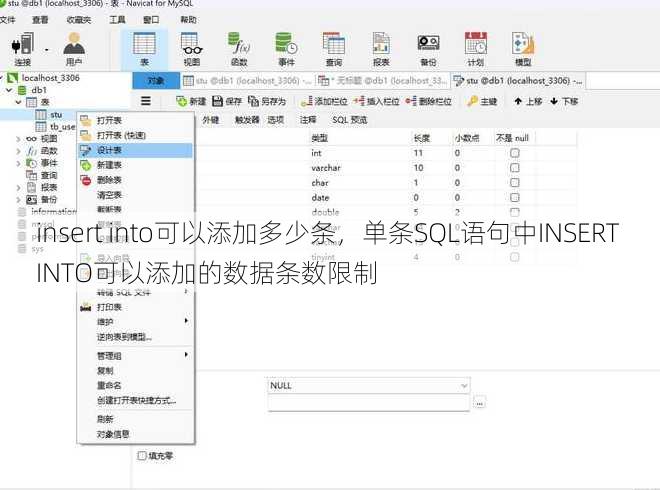Click 主键 primary key button

point(482,101)
